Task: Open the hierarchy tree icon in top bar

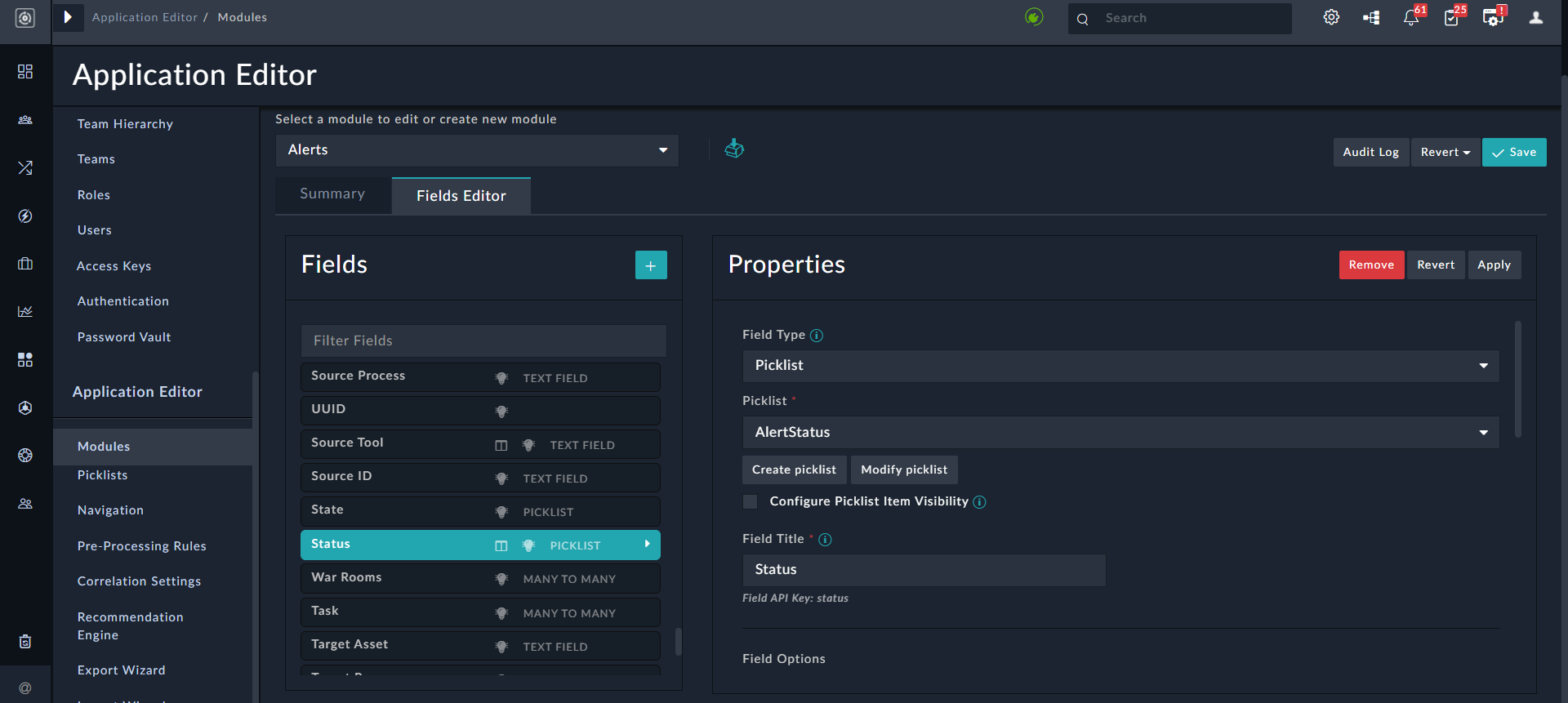Action: pyautogui.click(x=1371, y=17)
